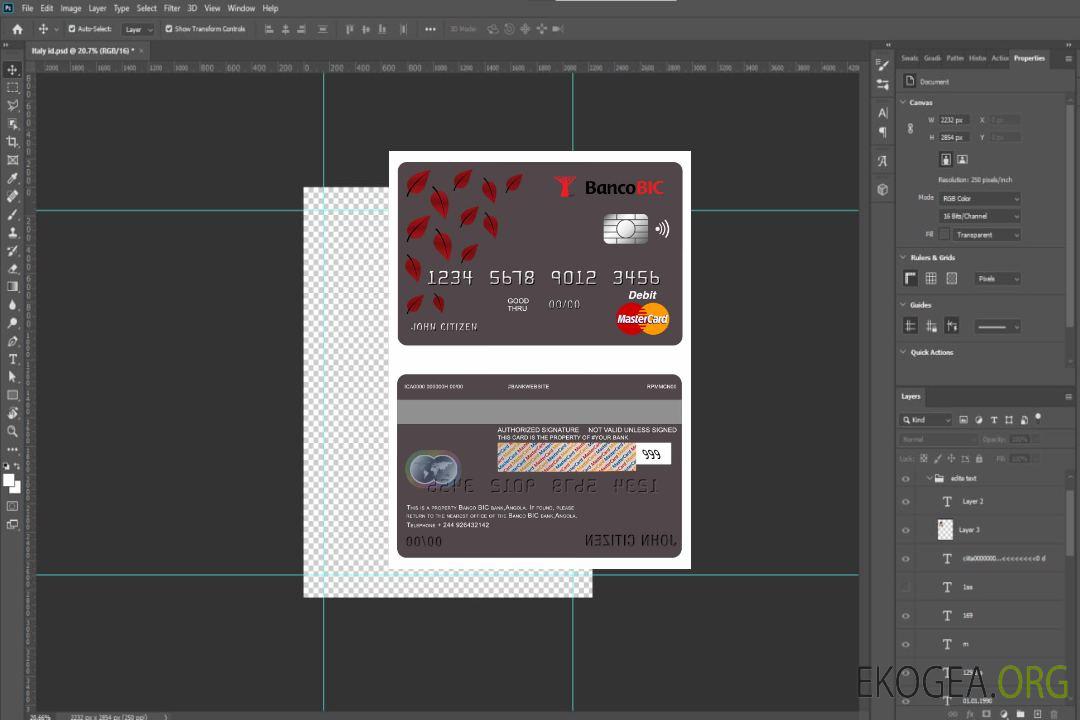Open the 16 Bits/Channel dropdown
1080x720 pixels.
979,216
